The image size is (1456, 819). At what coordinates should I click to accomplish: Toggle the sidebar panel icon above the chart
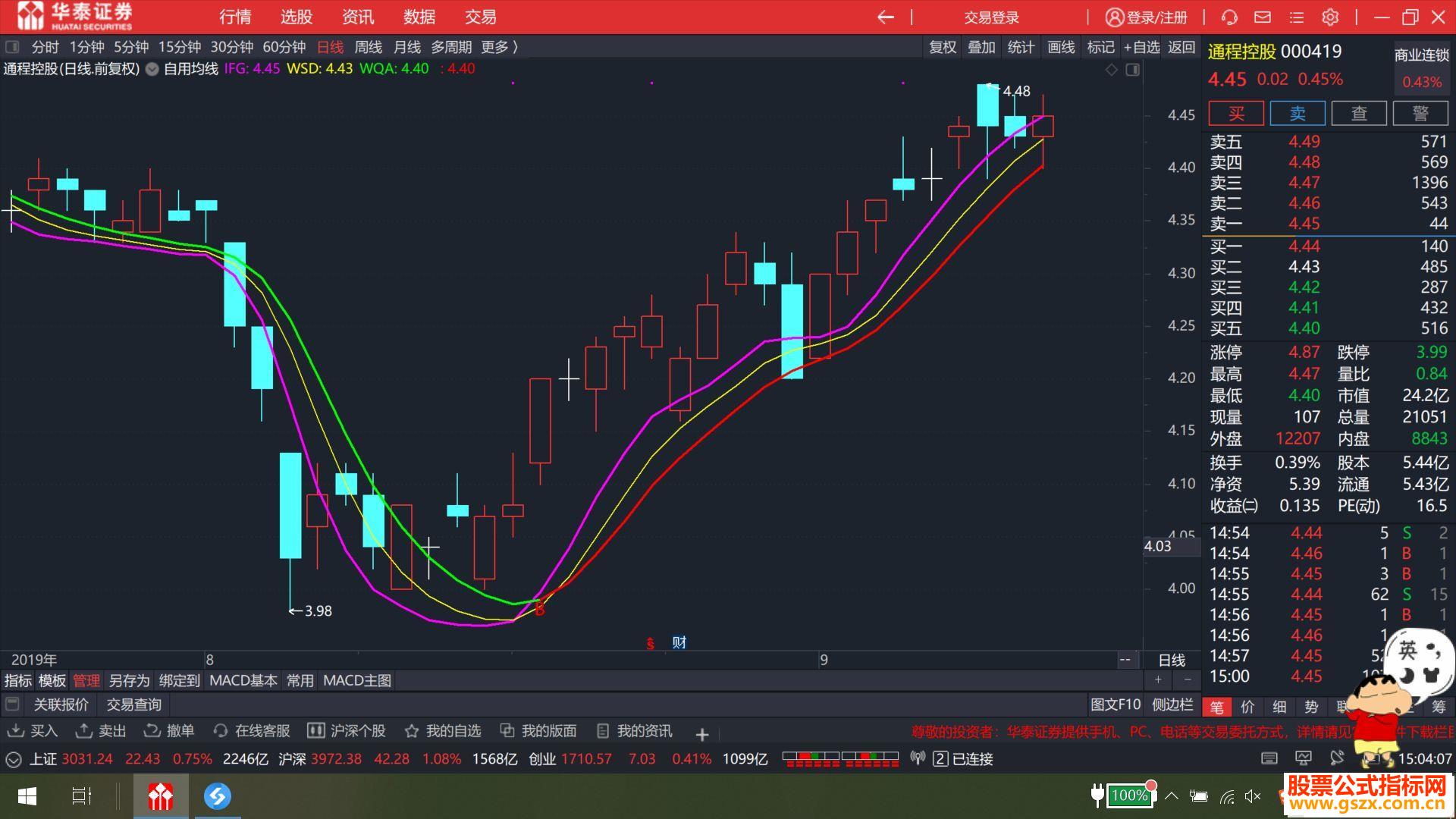pyautogui.click(x=1132, y=70)
